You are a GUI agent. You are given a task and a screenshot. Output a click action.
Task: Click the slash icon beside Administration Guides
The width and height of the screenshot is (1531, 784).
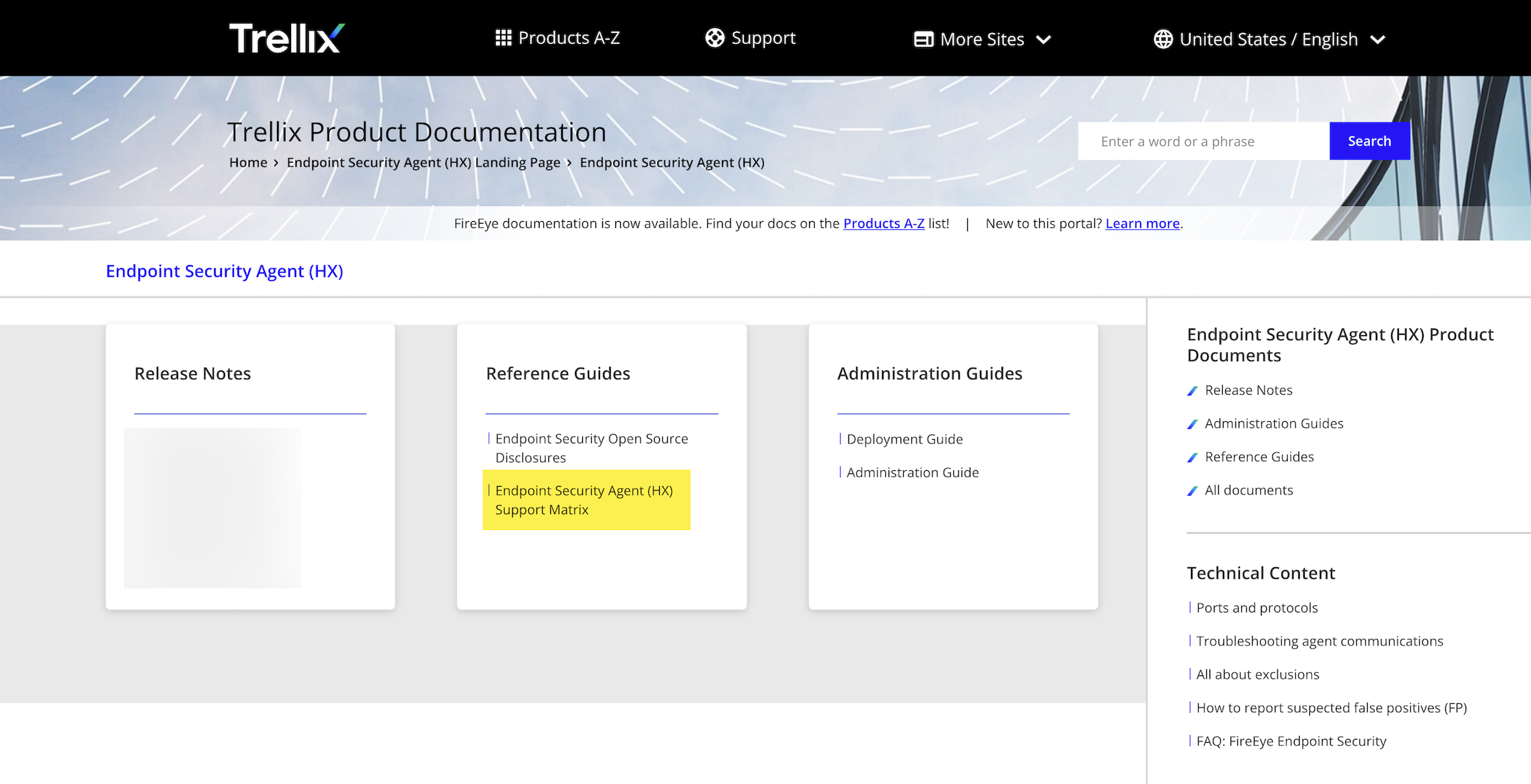coord(1192,424)
